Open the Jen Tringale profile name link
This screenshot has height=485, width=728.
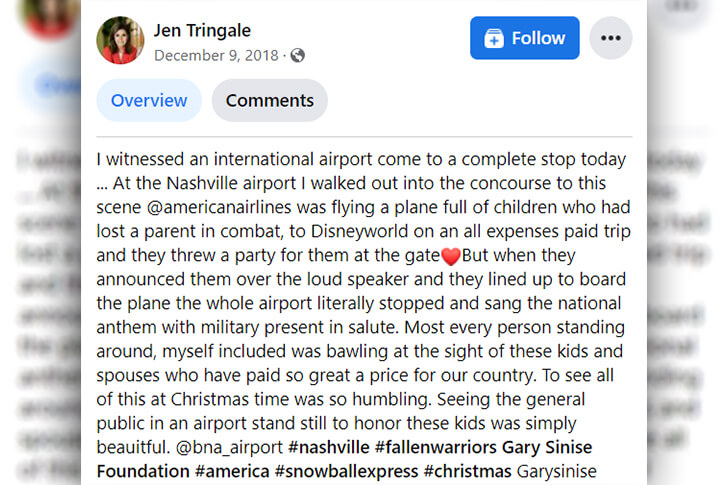point(202,31)
